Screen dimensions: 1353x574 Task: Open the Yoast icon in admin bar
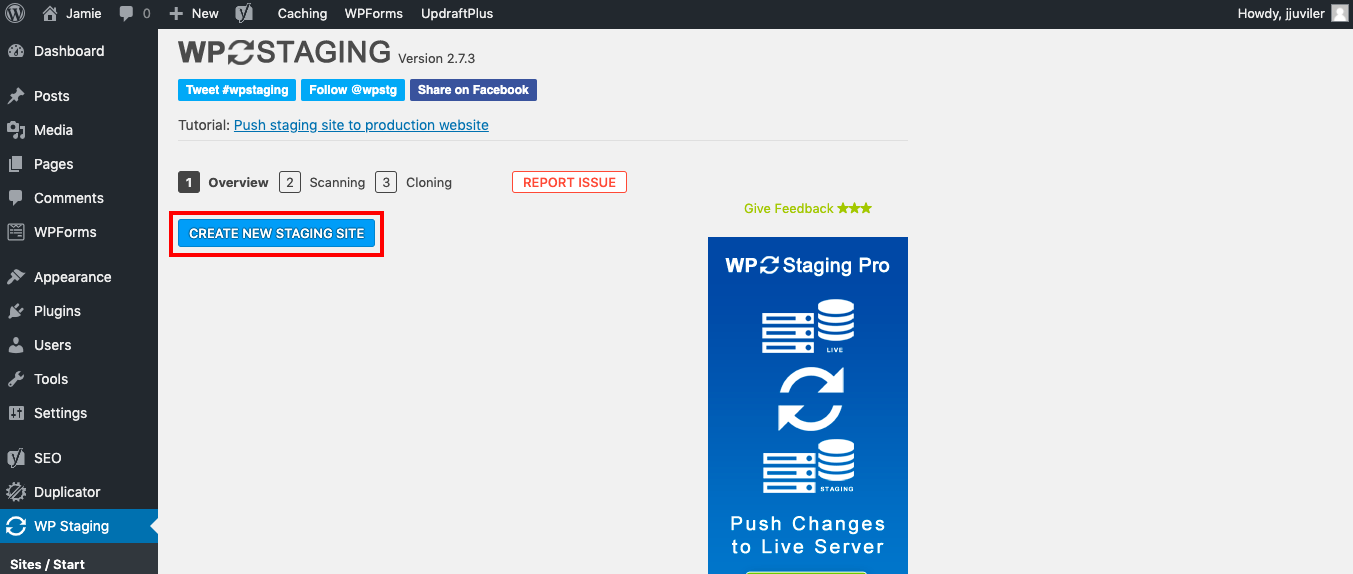243,14
